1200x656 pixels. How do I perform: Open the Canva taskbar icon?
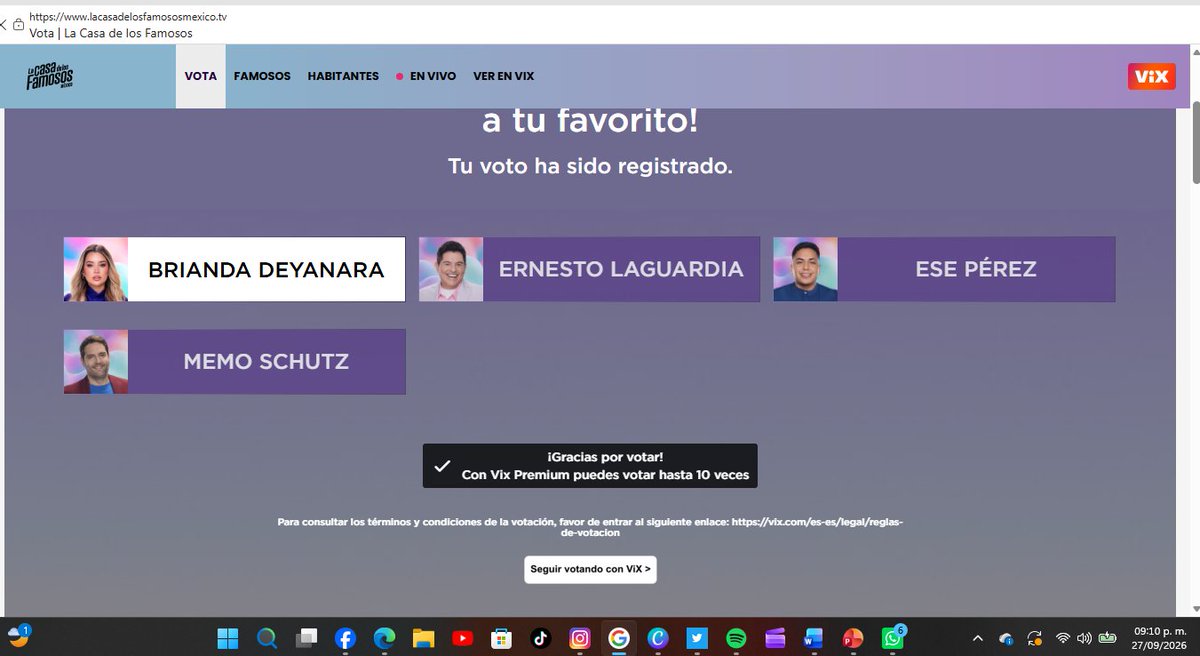pyautogui.click(x=657, y=638)
